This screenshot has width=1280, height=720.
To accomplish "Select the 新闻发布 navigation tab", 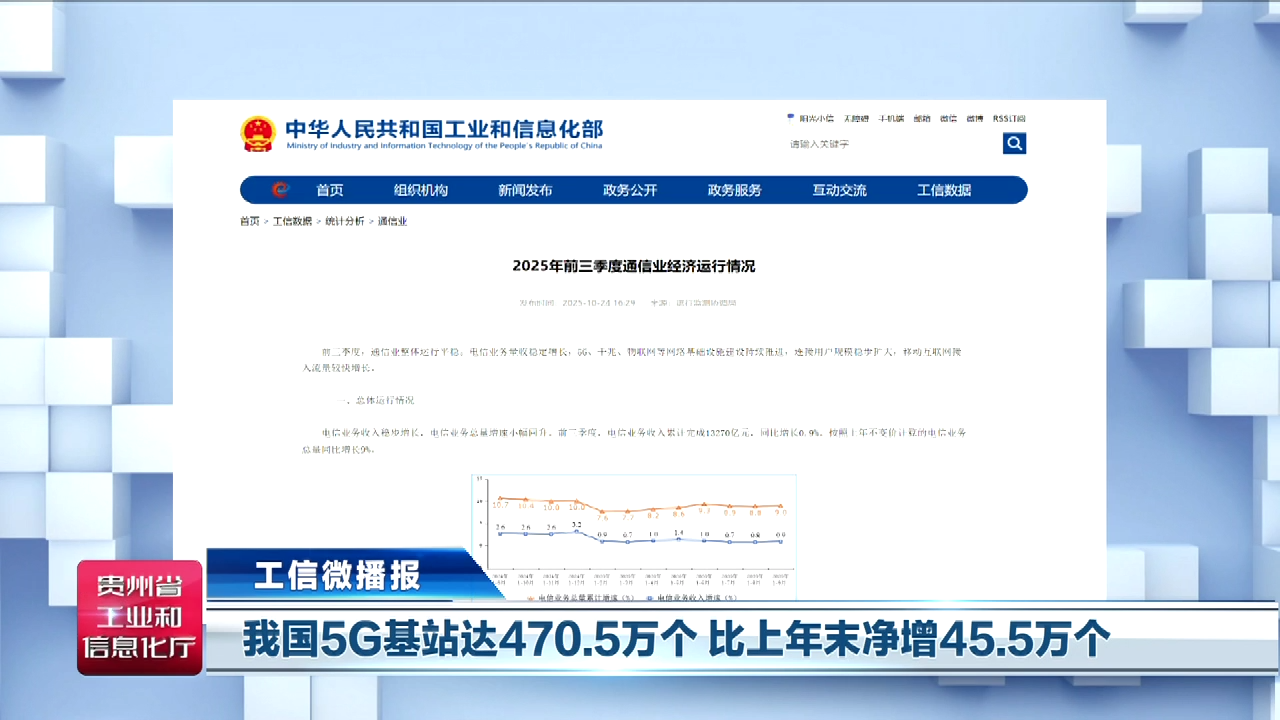I will tap(525, 190).
